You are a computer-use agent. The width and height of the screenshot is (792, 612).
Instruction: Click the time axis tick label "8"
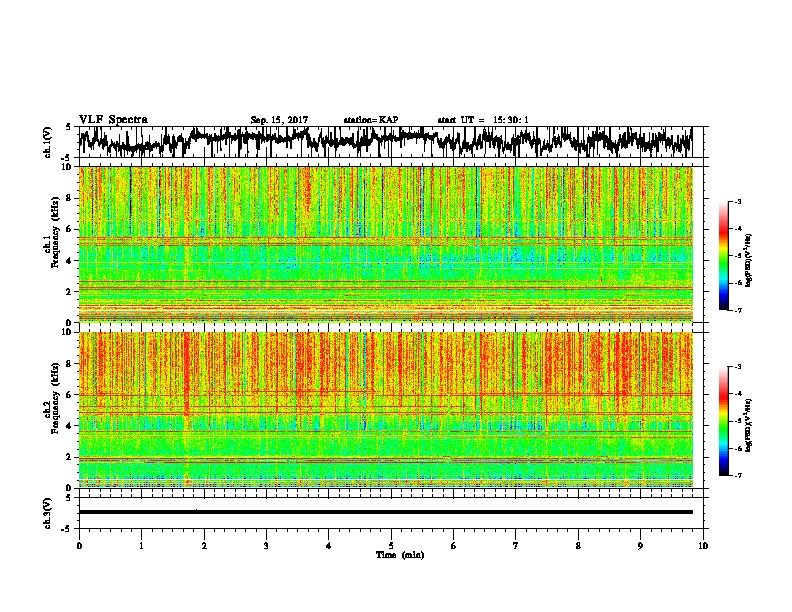(578, 546)
